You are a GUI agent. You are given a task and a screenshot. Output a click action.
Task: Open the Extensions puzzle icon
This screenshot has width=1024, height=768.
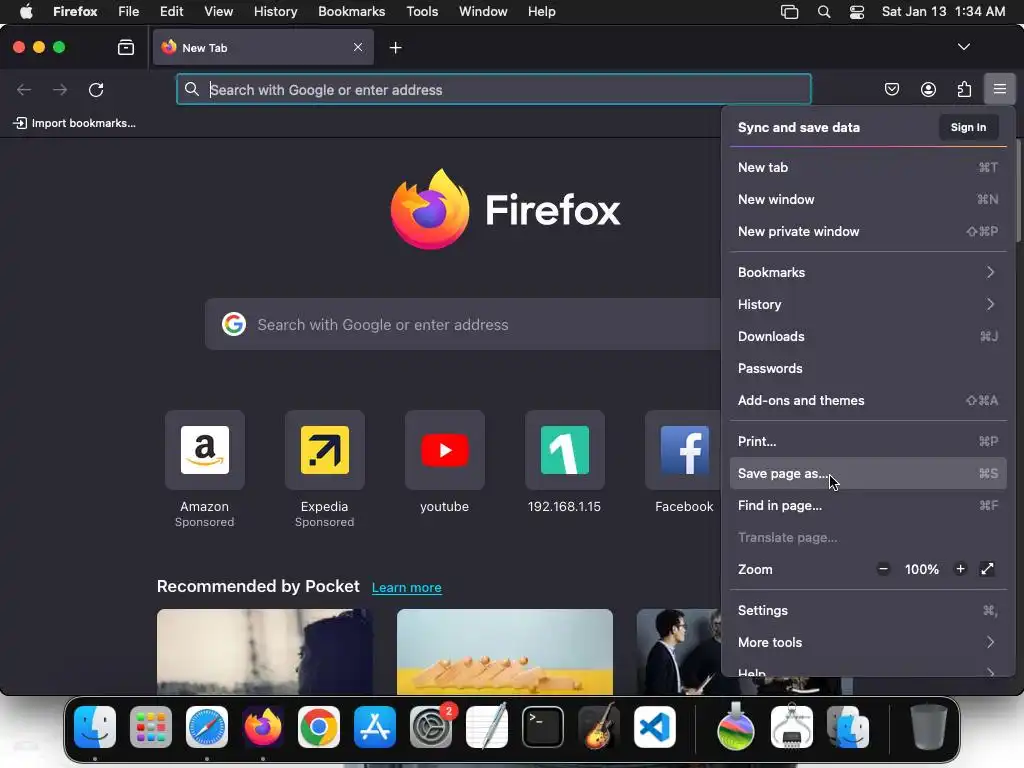pos(964,89)
